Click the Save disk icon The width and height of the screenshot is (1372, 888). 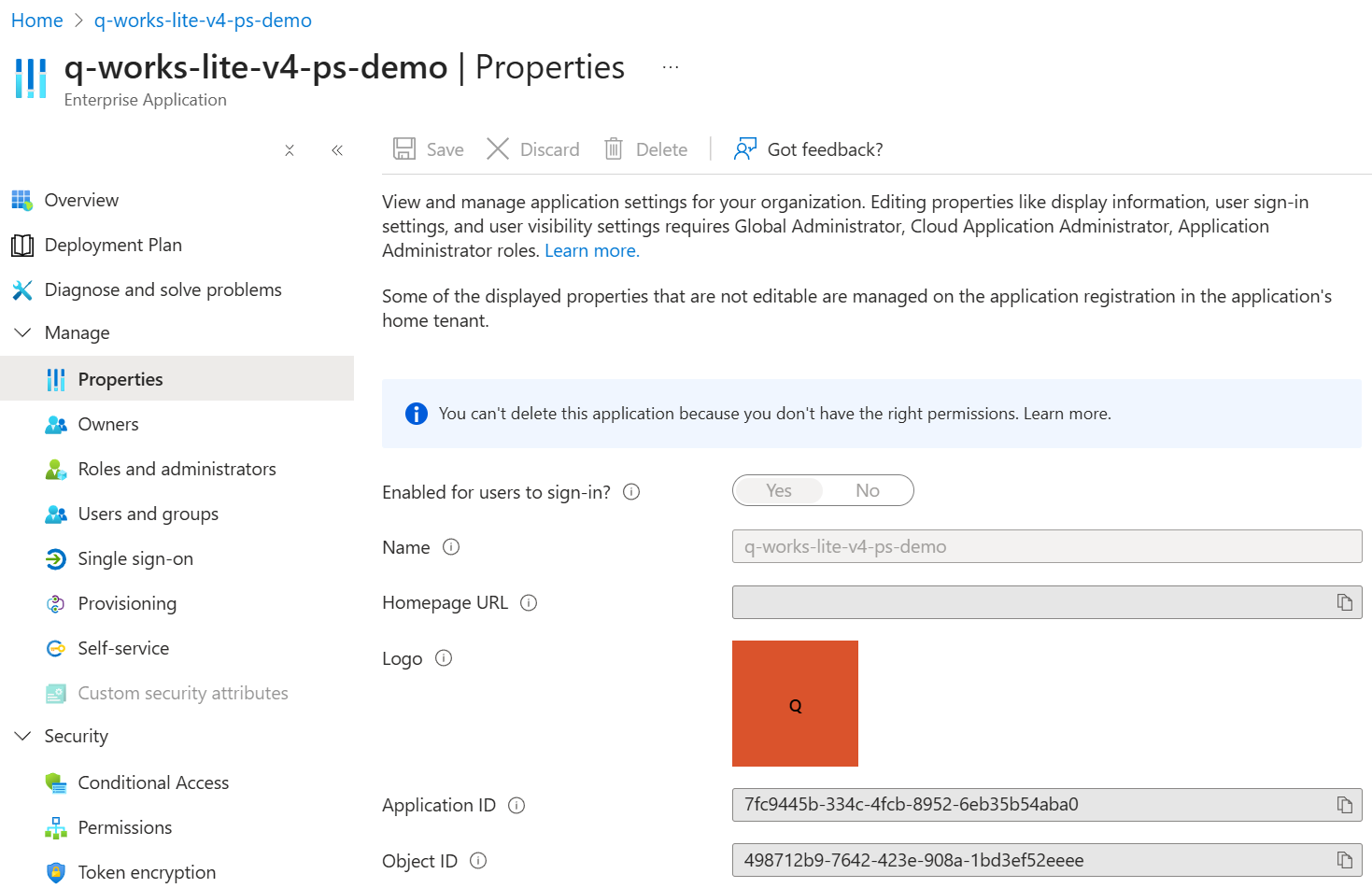(x=404, y=148)
